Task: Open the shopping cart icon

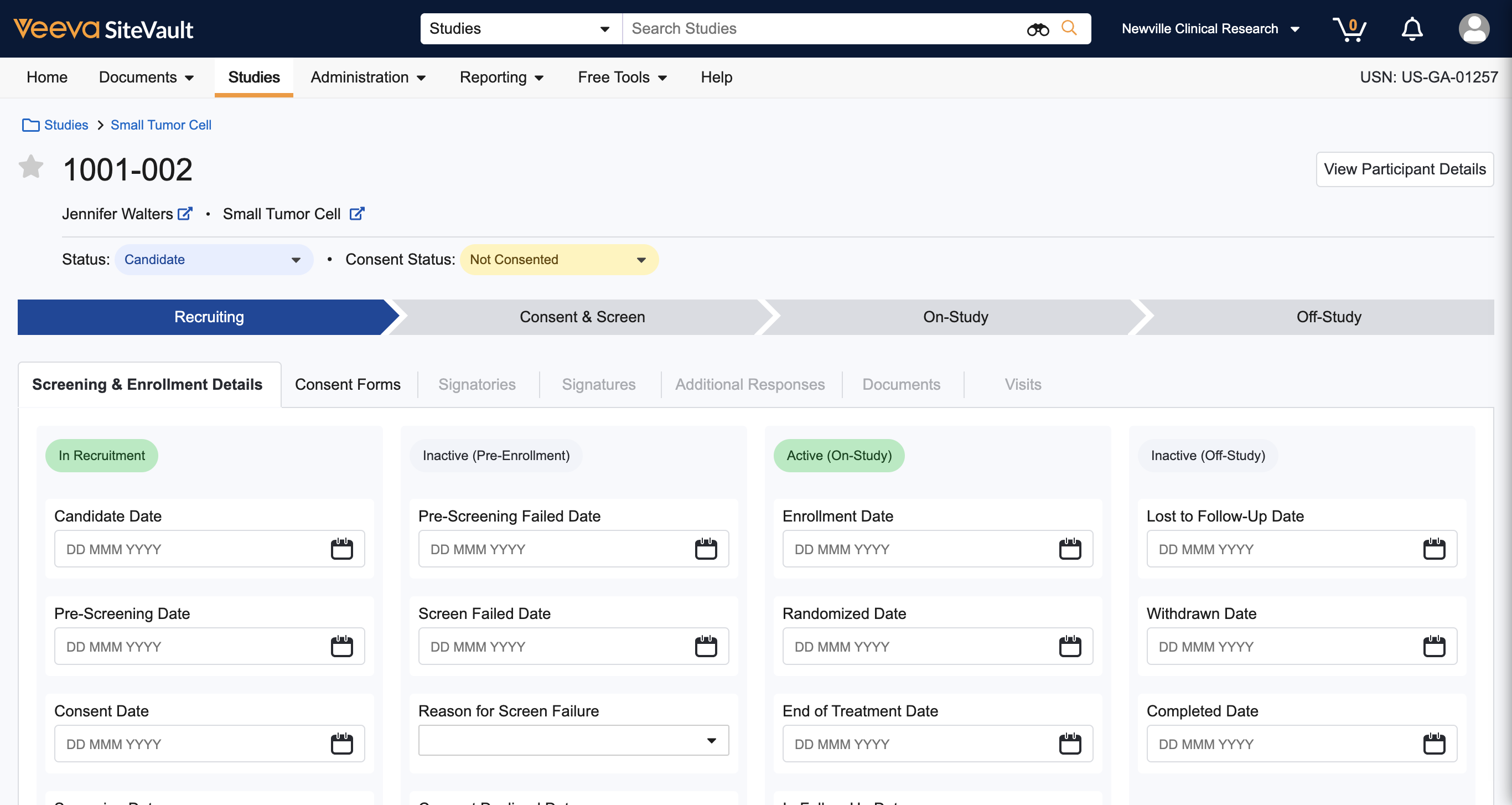Action: pos(1349,29)
